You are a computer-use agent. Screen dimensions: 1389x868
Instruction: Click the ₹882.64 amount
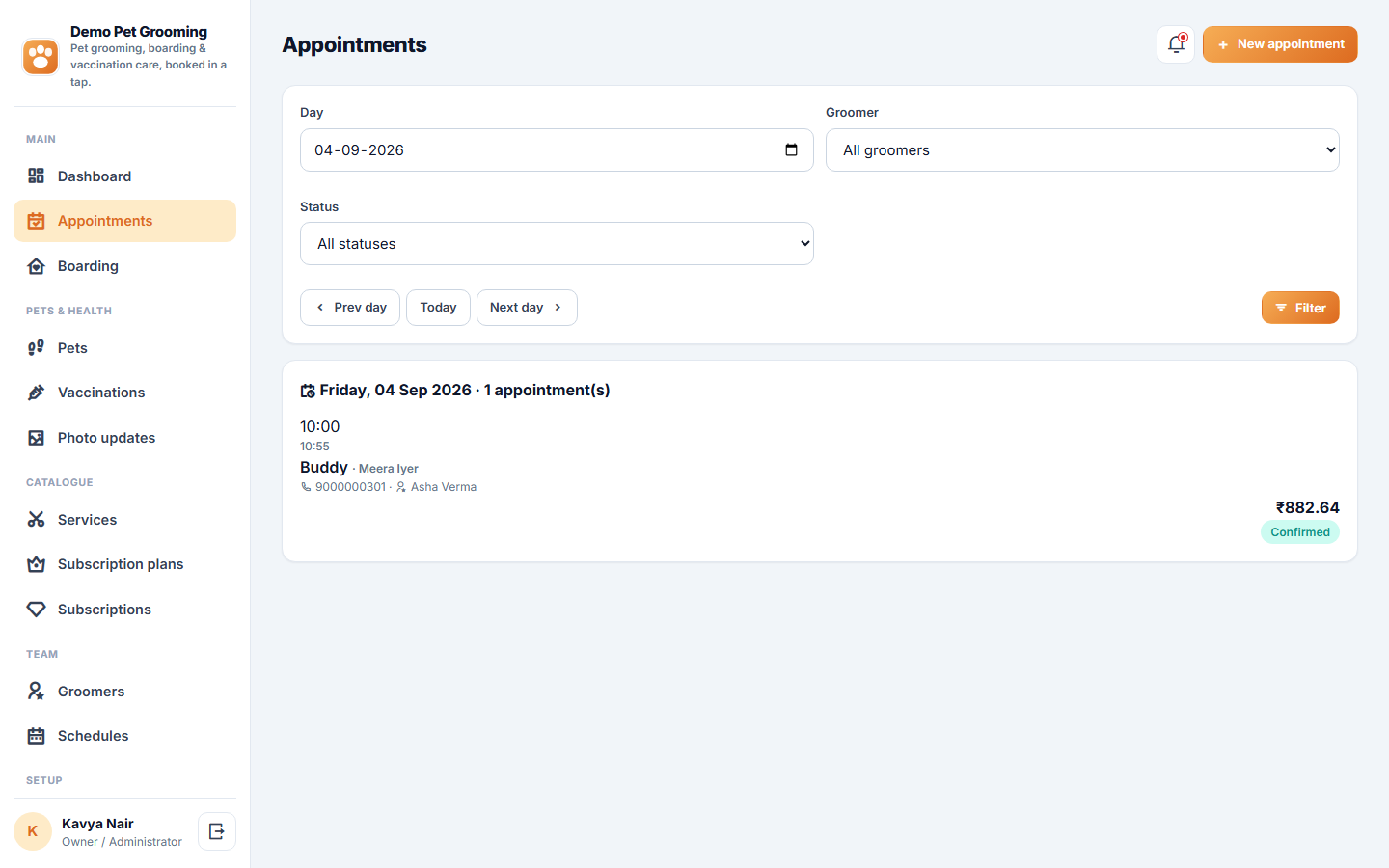click(1307, 507)
